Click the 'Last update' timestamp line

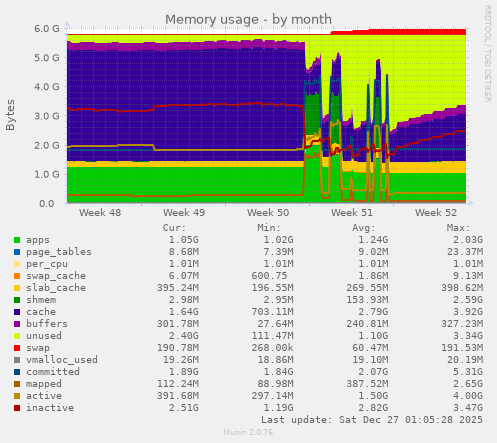(x=372, y=420)
